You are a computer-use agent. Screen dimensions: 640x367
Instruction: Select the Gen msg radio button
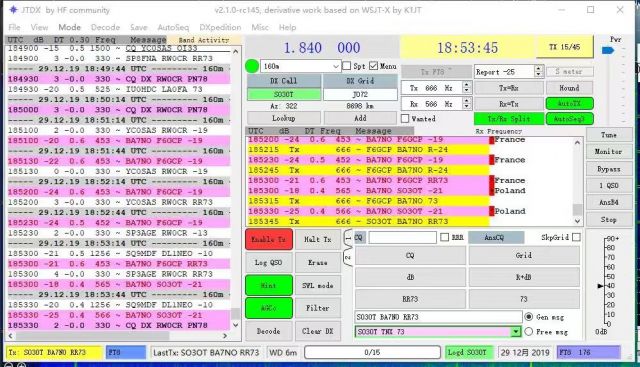tap(529, 317)
